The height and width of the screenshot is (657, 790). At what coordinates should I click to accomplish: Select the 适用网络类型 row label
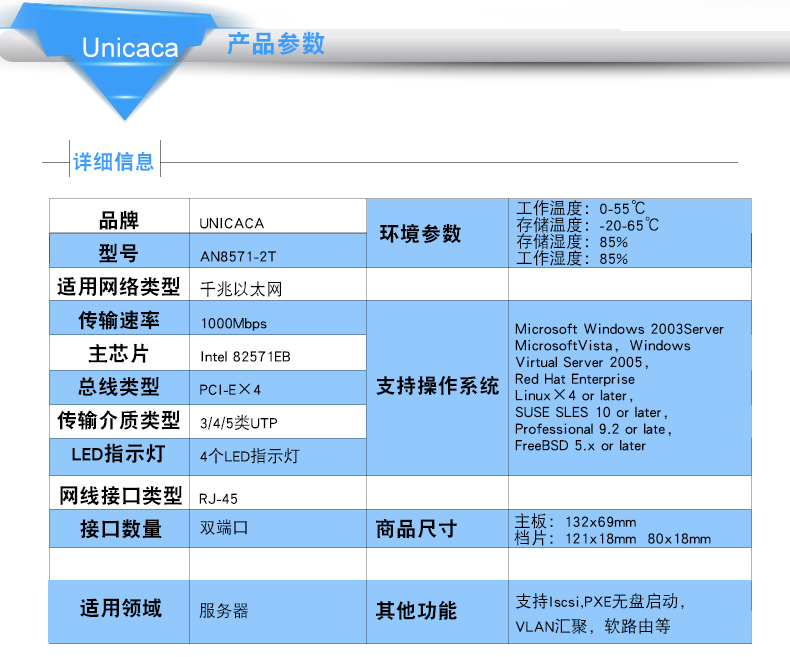point(119,288)
